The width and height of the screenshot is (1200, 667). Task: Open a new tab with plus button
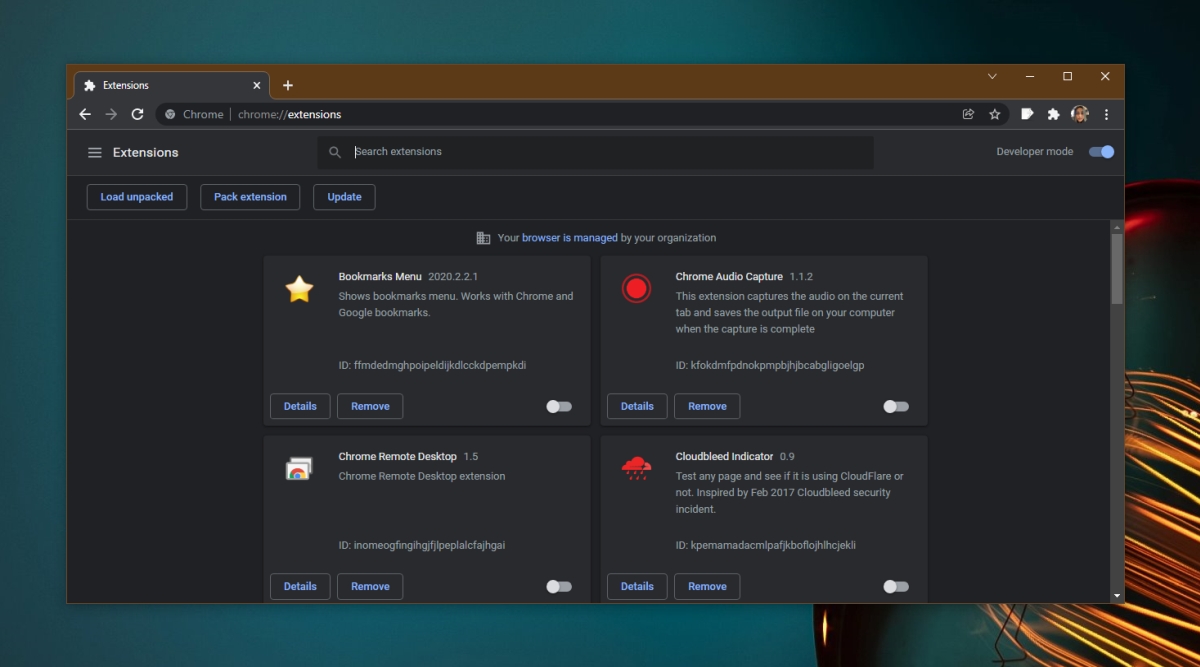288,85
